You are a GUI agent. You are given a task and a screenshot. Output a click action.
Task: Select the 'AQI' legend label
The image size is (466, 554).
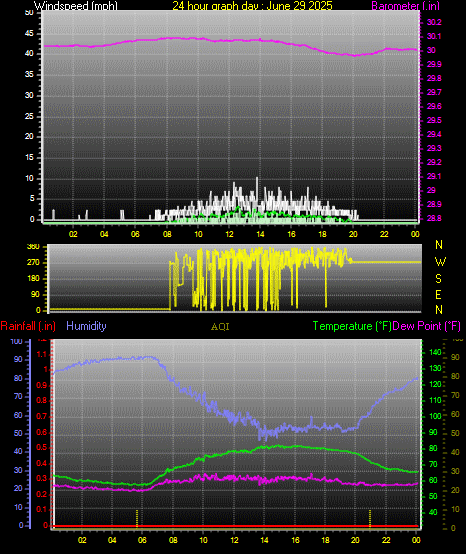(x=220, y=326)
